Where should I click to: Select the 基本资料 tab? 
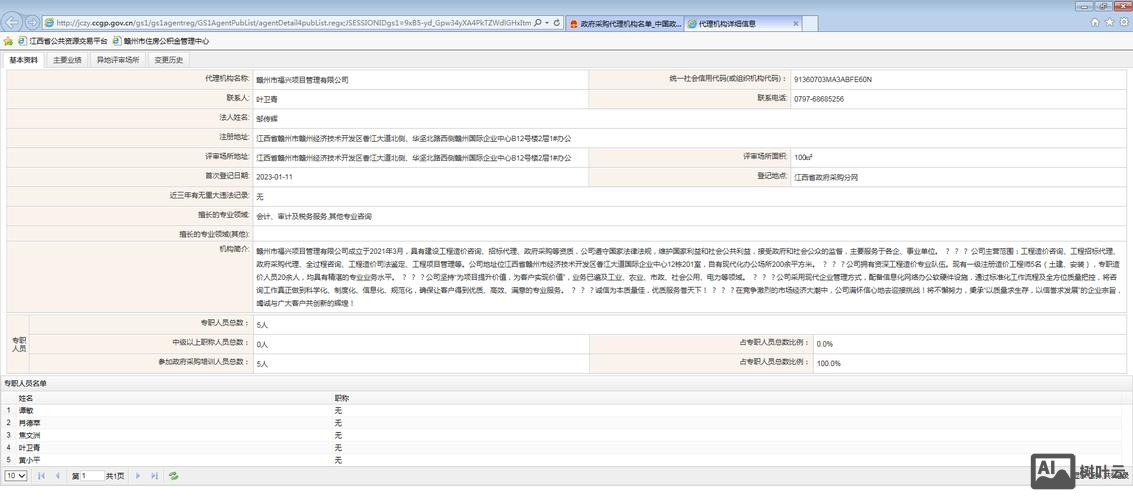(24, 60)
